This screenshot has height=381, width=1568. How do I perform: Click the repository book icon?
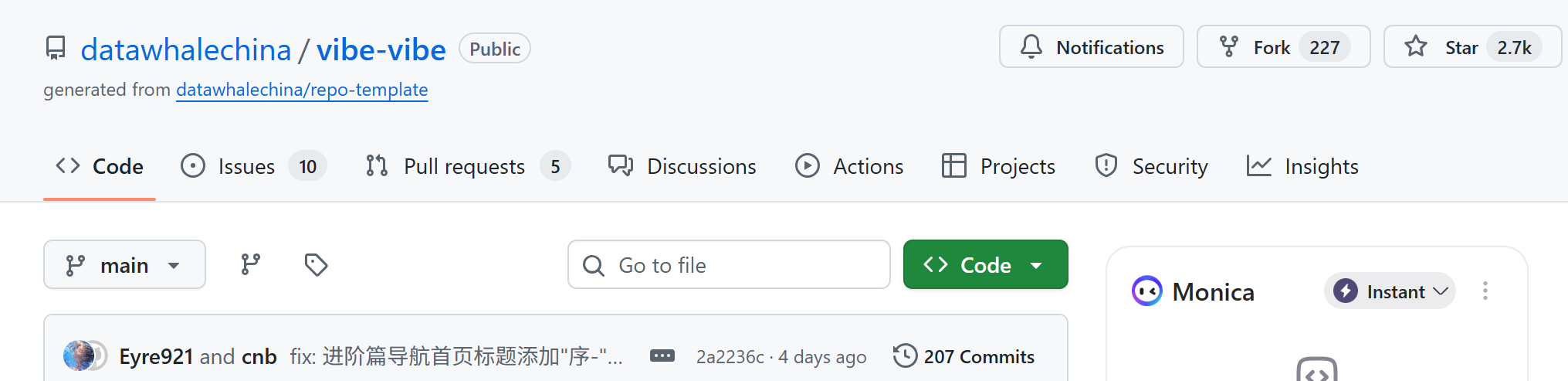[x=56, y=49]
